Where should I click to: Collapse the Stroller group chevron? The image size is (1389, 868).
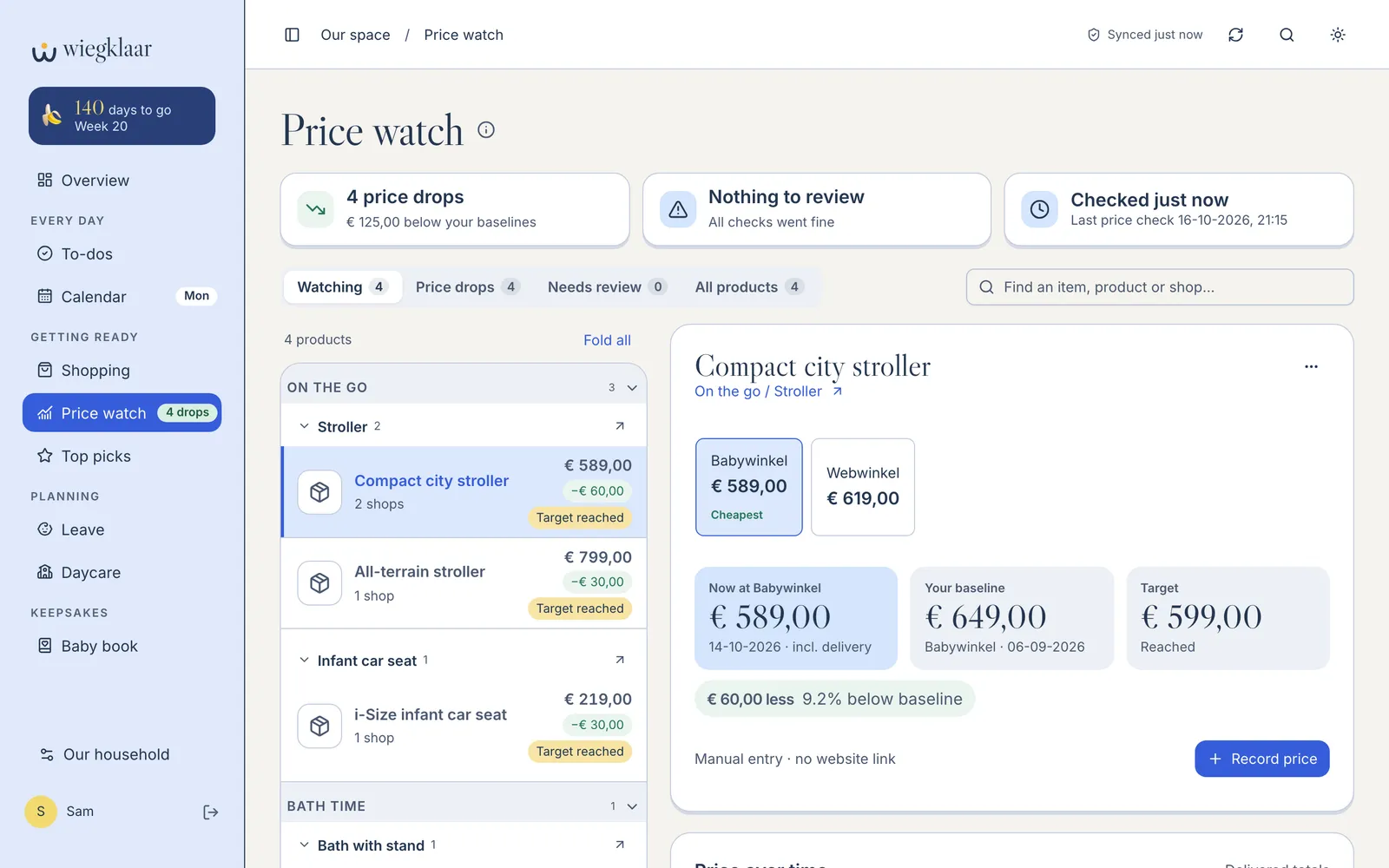click(x=304, y=426)
